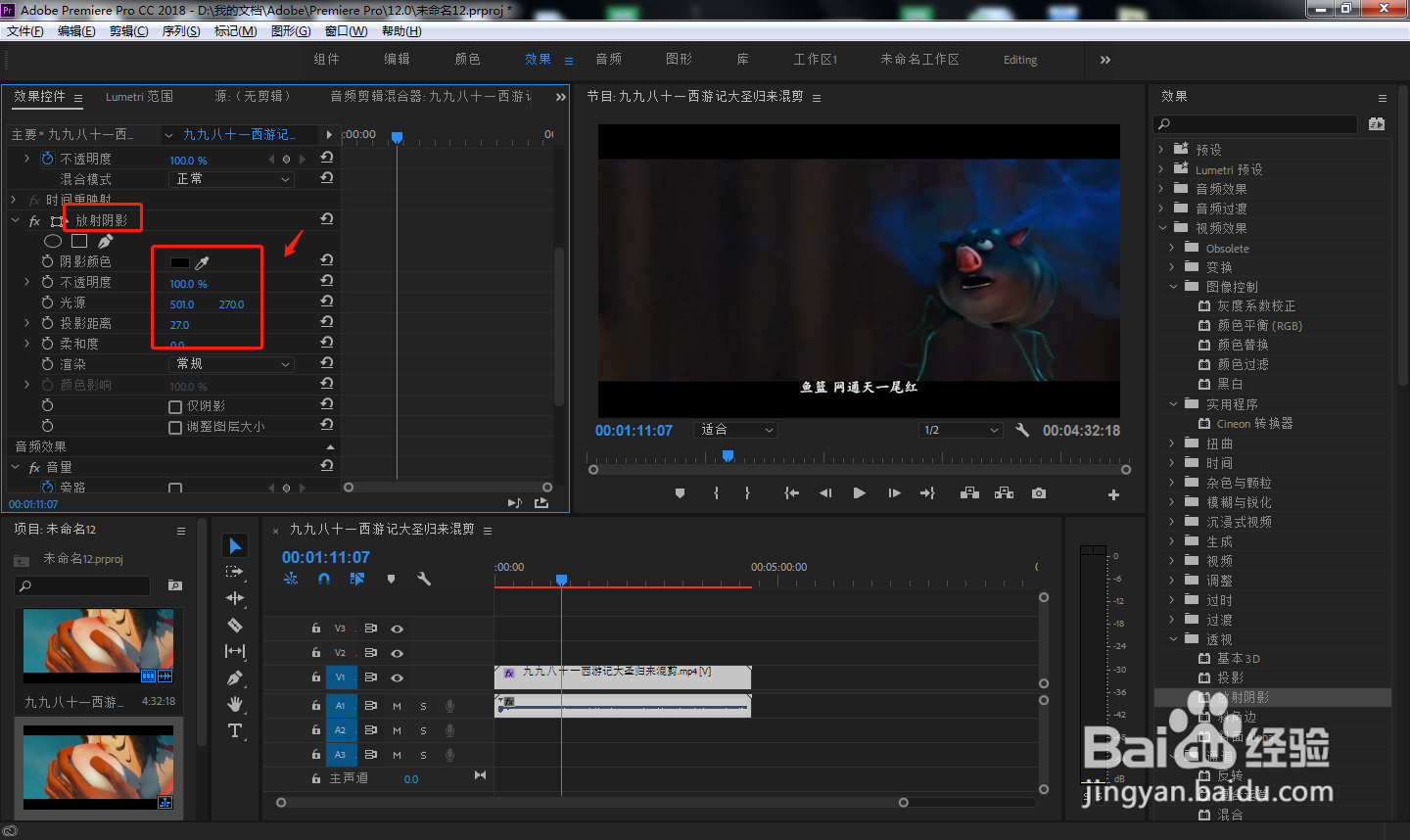Click the Lift button in Program monitor
Screen dimensions: 1410x840
969,493
